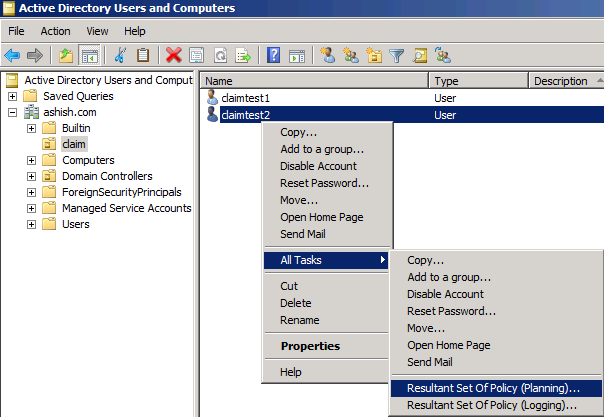
Task: Click the Copy clipboard toolbar icon
Action: [143, 55]
